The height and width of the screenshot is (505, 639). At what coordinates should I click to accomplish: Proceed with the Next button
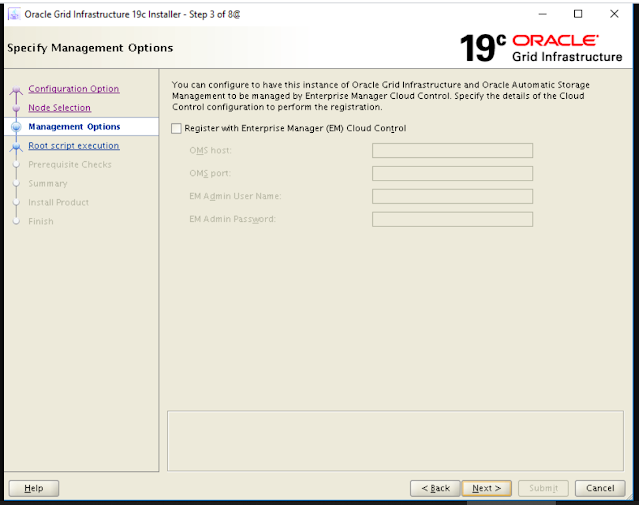487,488
